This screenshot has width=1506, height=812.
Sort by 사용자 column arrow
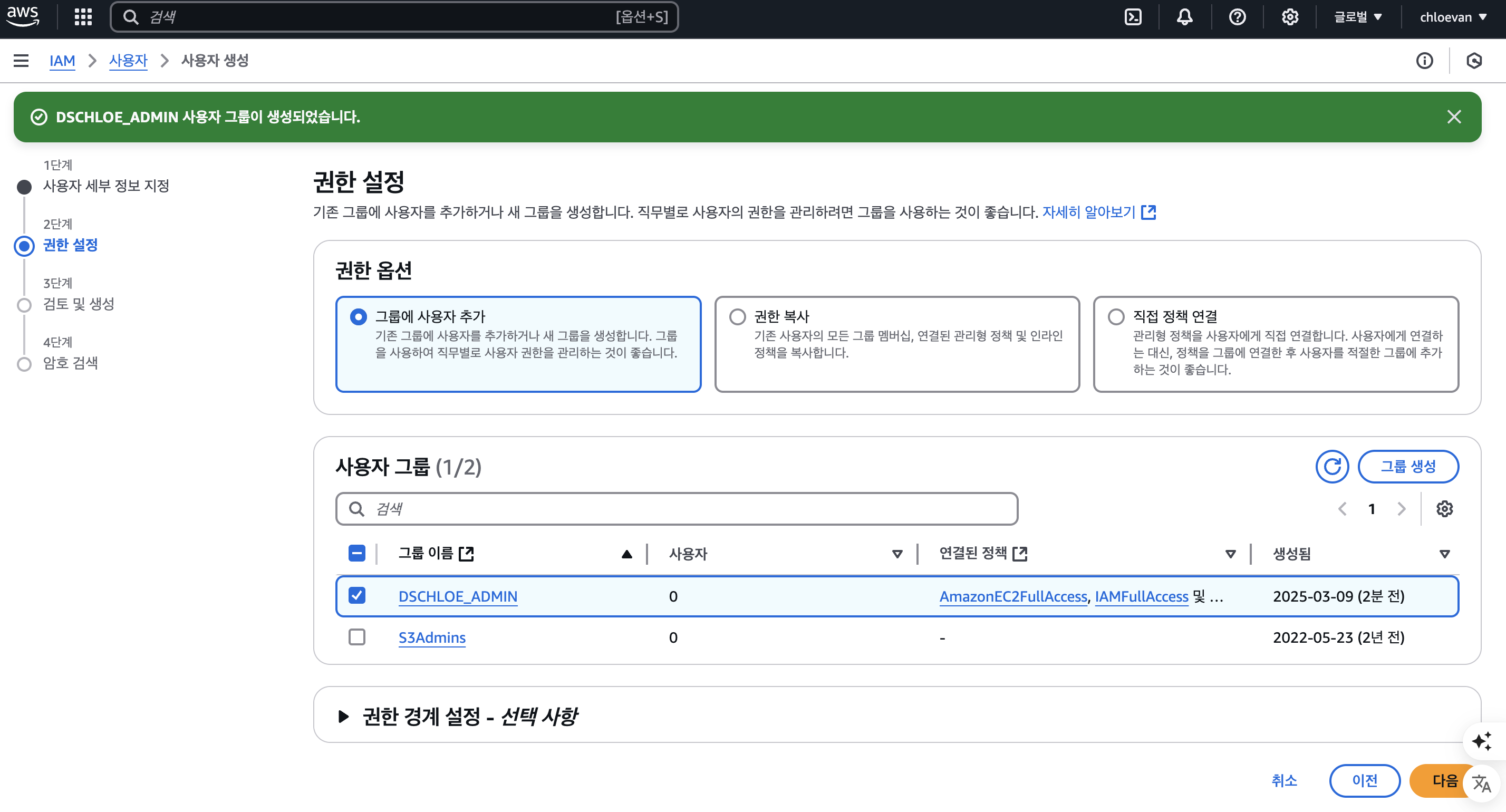897,554
